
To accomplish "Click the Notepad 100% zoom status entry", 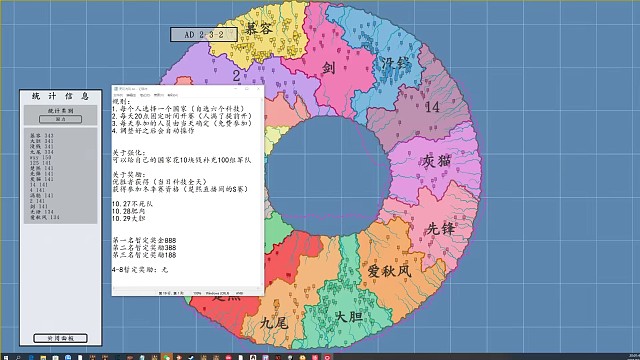I will [x=197, y=293].
